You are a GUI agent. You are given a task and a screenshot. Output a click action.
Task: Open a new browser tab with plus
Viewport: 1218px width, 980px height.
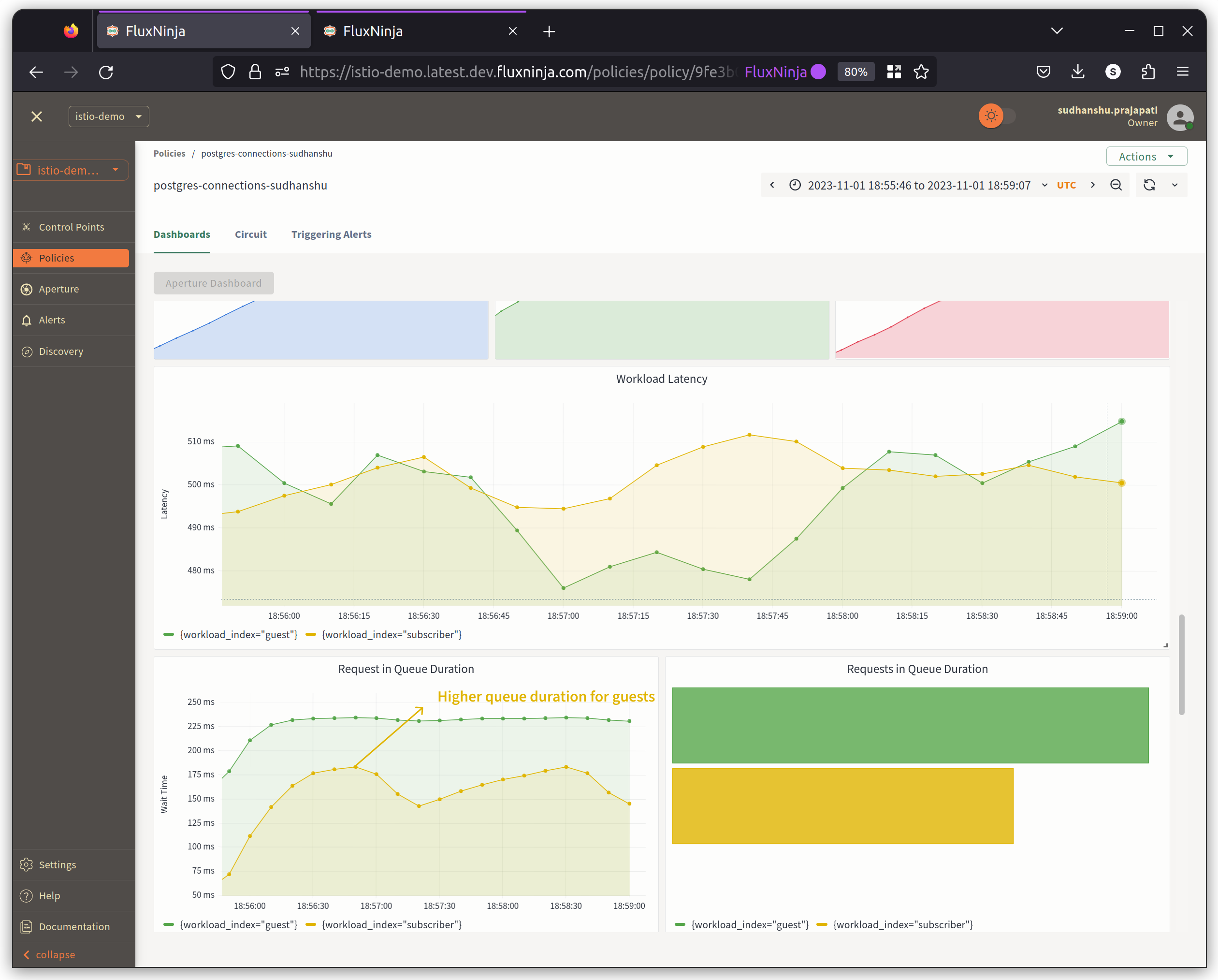(x=549, y=31)
